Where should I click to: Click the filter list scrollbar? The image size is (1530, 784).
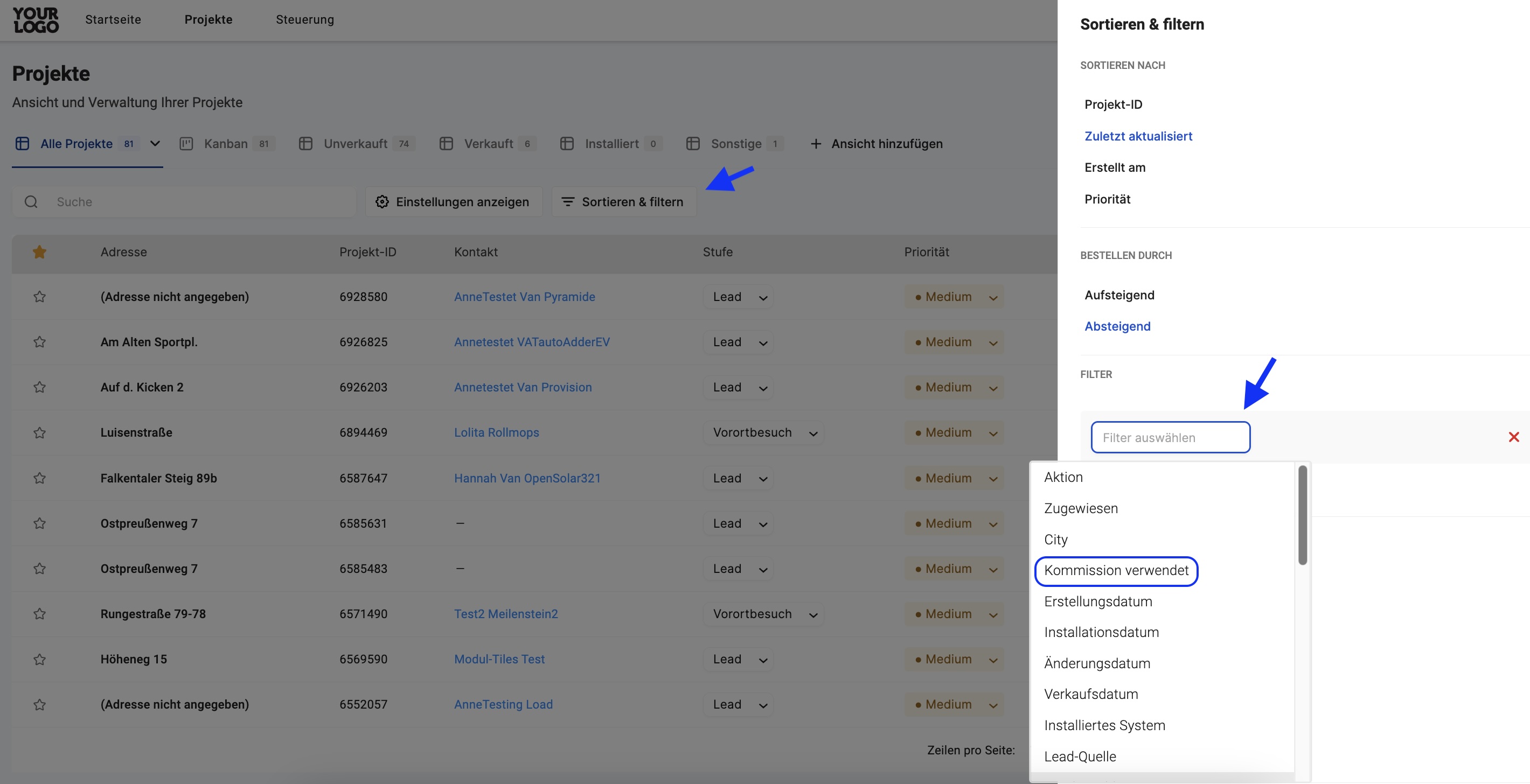pyautogui.click(x=1302, y=515)
